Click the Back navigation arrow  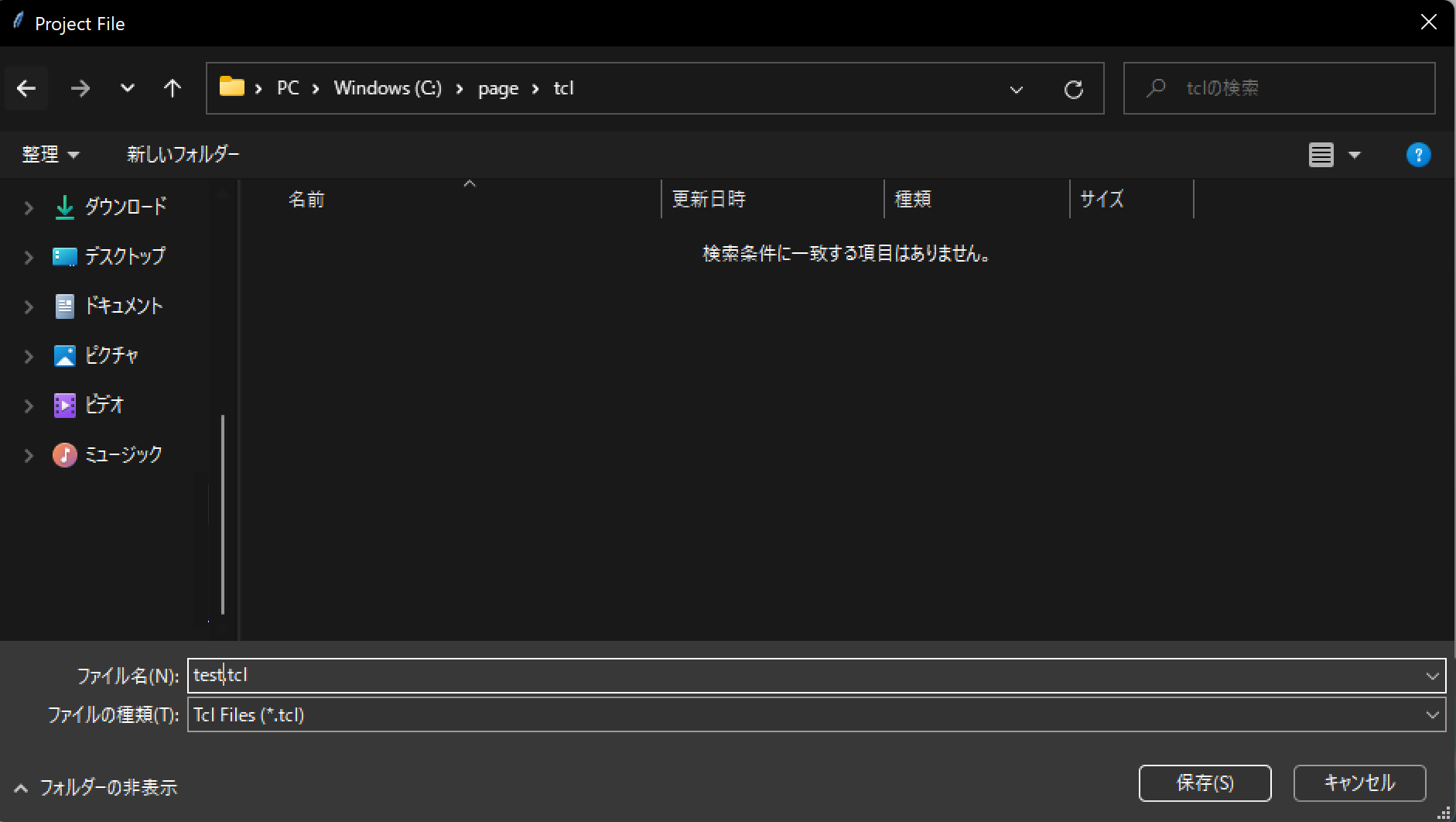(26, 89)
